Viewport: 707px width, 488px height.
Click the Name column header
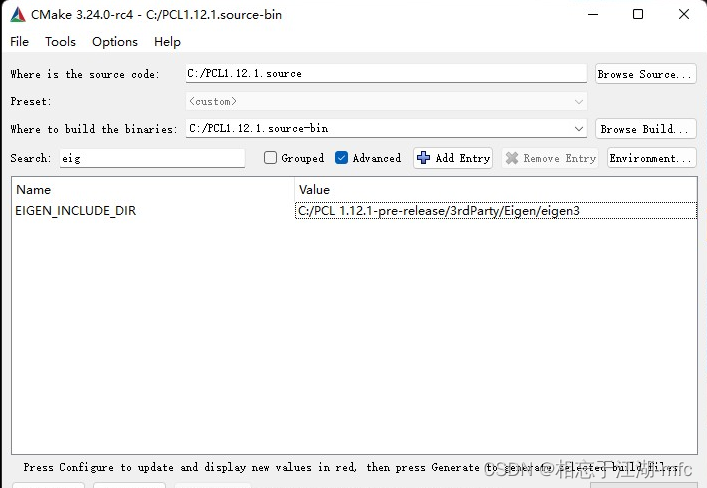[x=153, y=190]
